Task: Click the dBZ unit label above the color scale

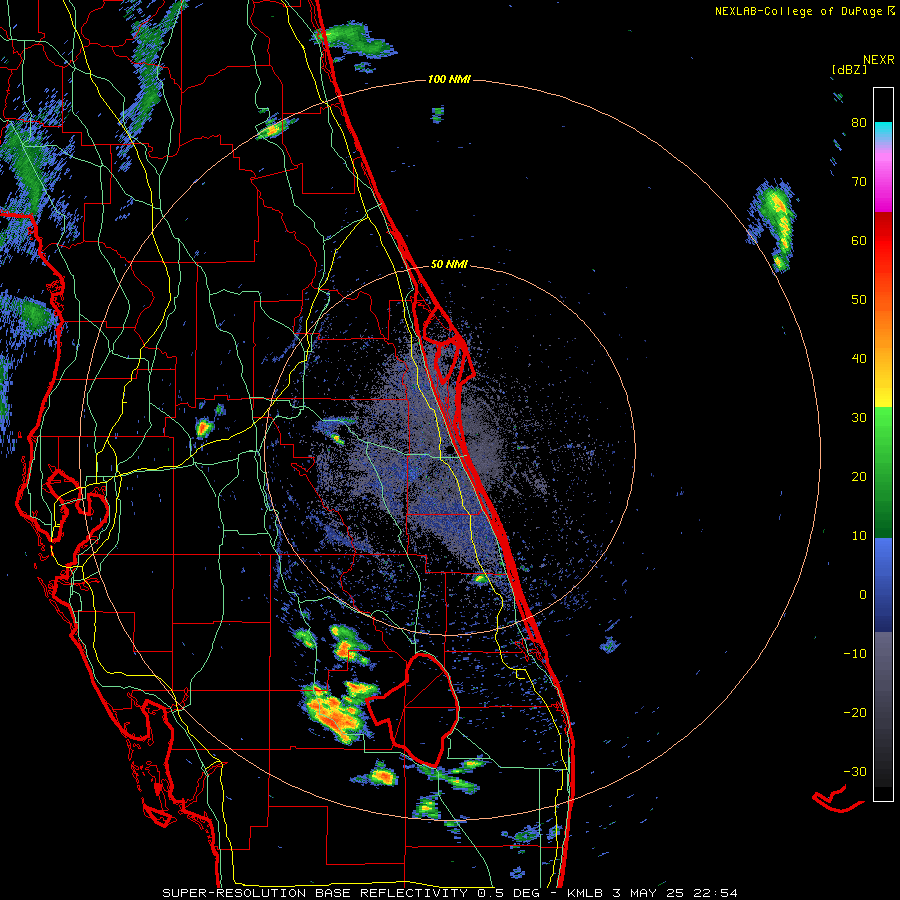Action: point(849,70)
